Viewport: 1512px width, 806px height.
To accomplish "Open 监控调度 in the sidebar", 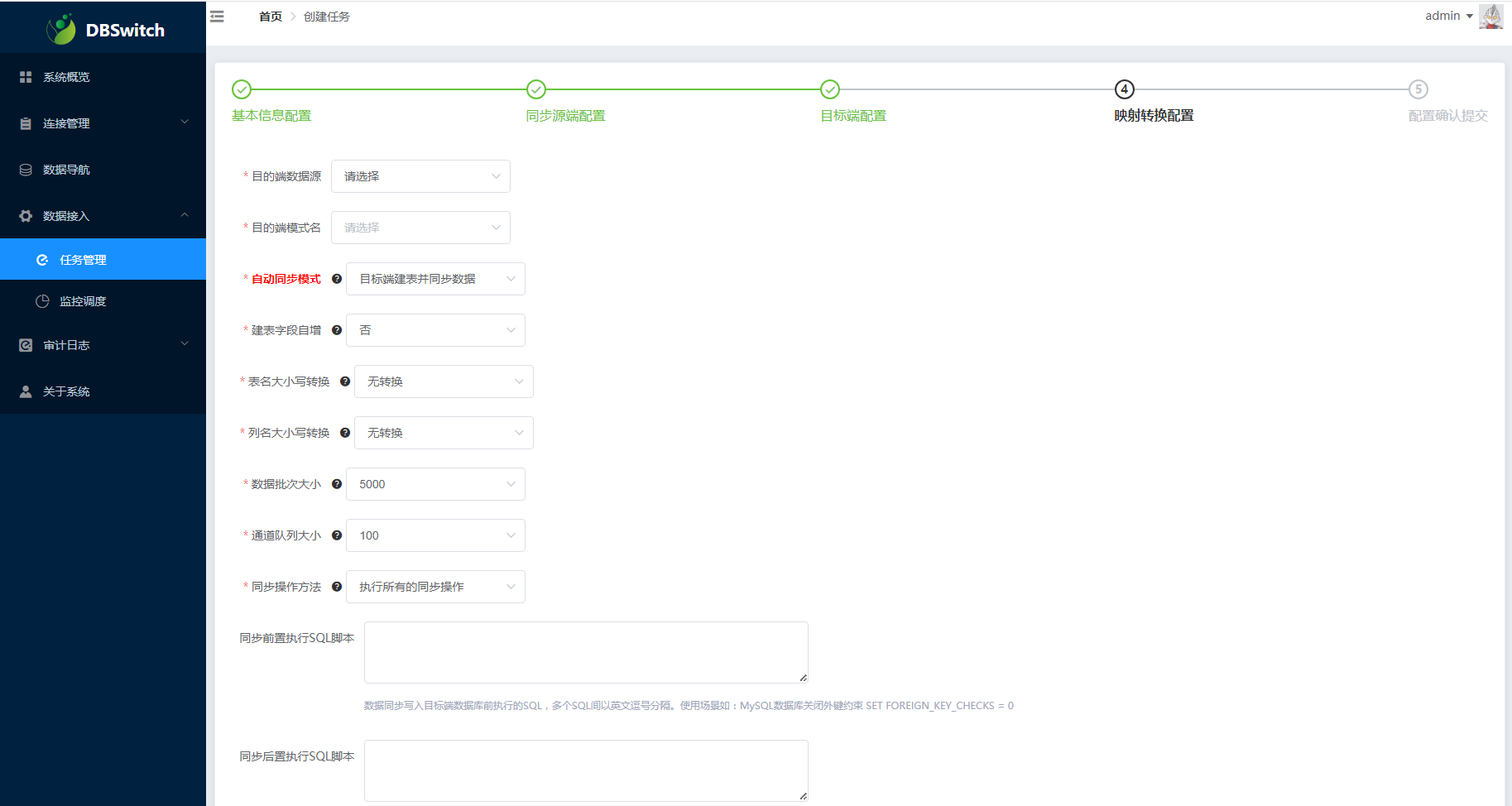I will [x=83, y=301].
